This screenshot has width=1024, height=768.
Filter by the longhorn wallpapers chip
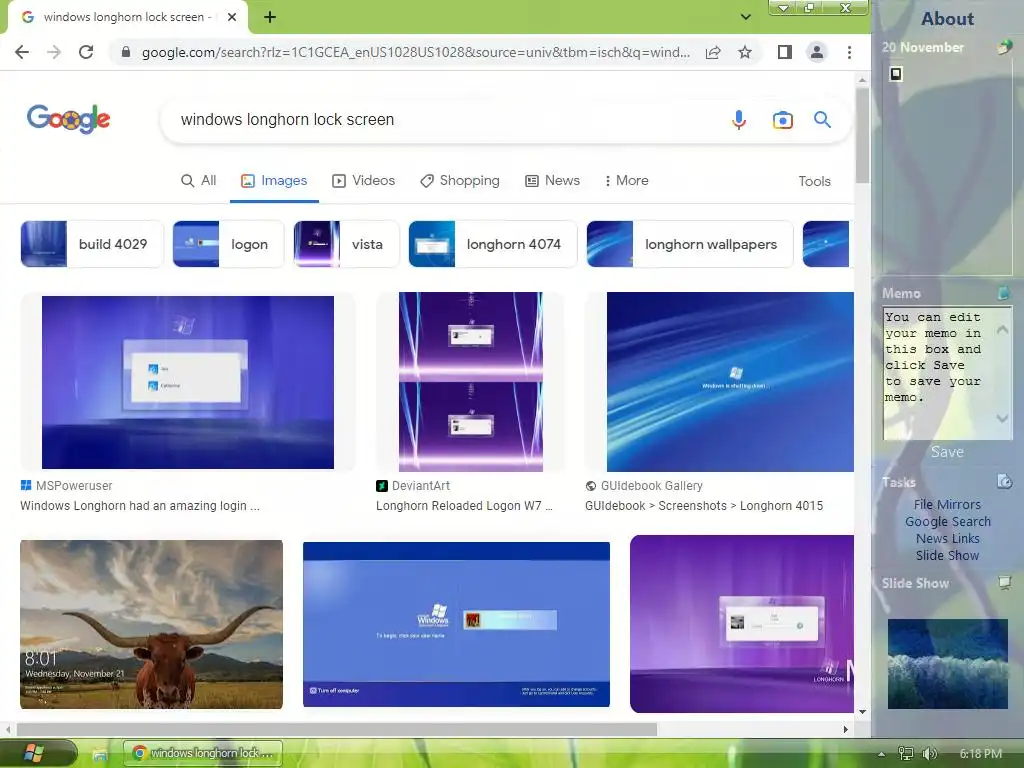[690, 244]
